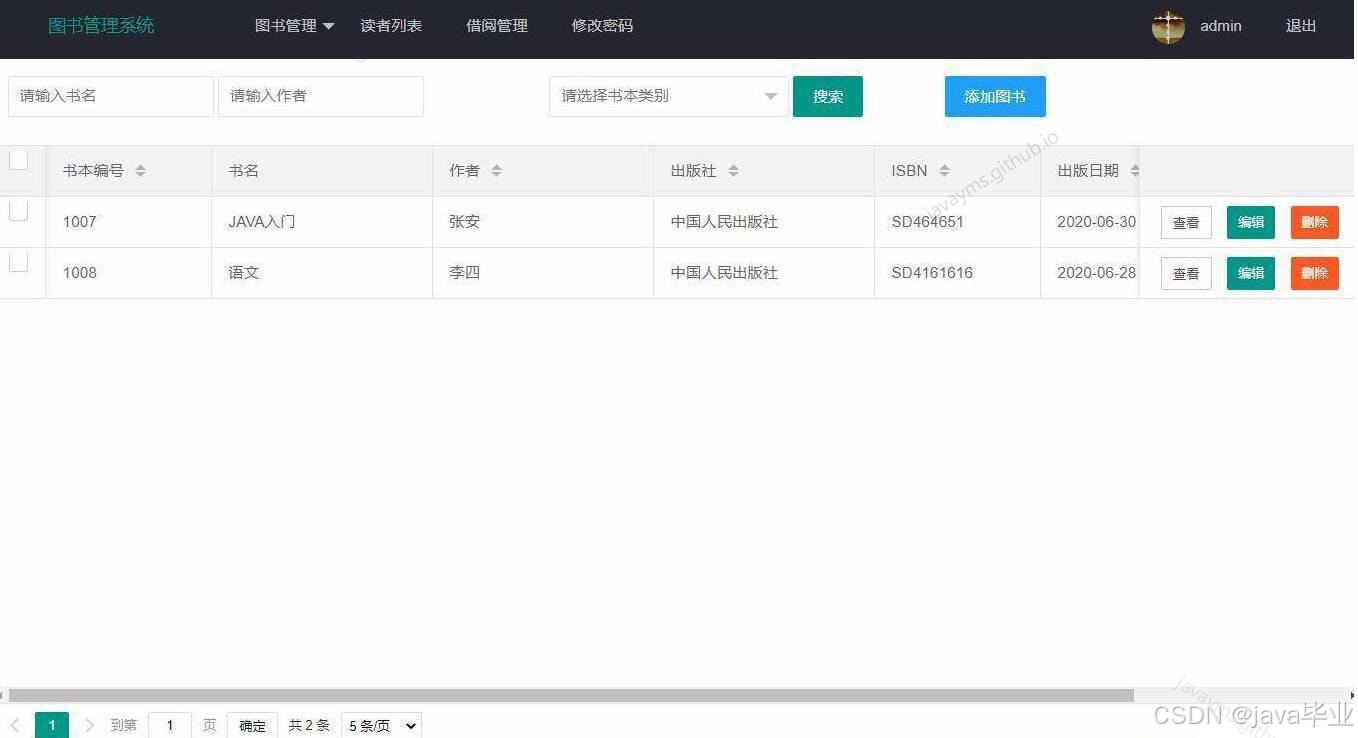Screen dimensions: 1358x738
Task: Expand the 图书管理 dropdown menu
Action: [x=294, y=26]
